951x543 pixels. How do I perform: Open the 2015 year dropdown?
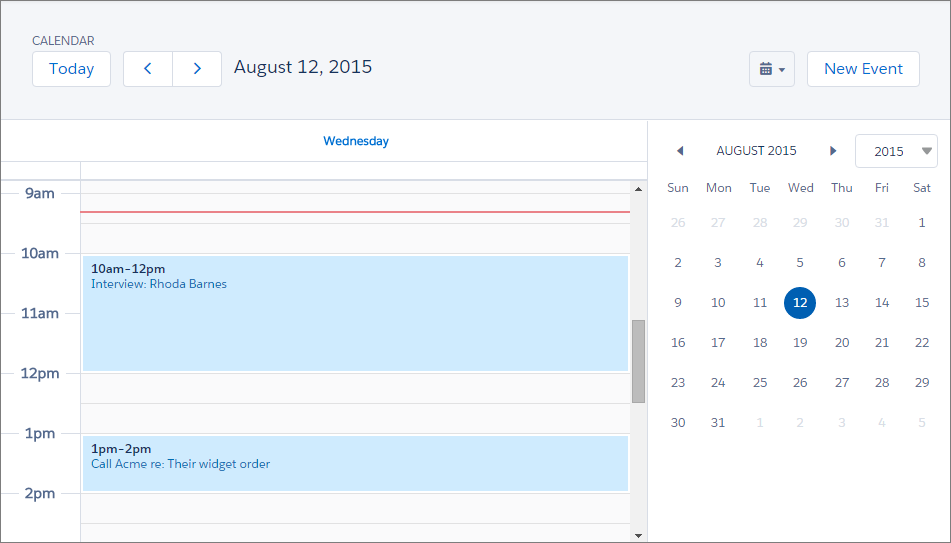pyautogui.click(x=896, y=151)
